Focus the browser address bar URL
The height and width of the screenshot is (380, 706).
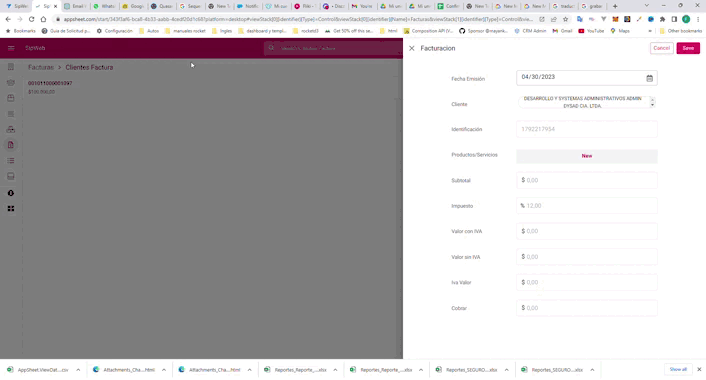pyautogui.click(x=298, y=19)
